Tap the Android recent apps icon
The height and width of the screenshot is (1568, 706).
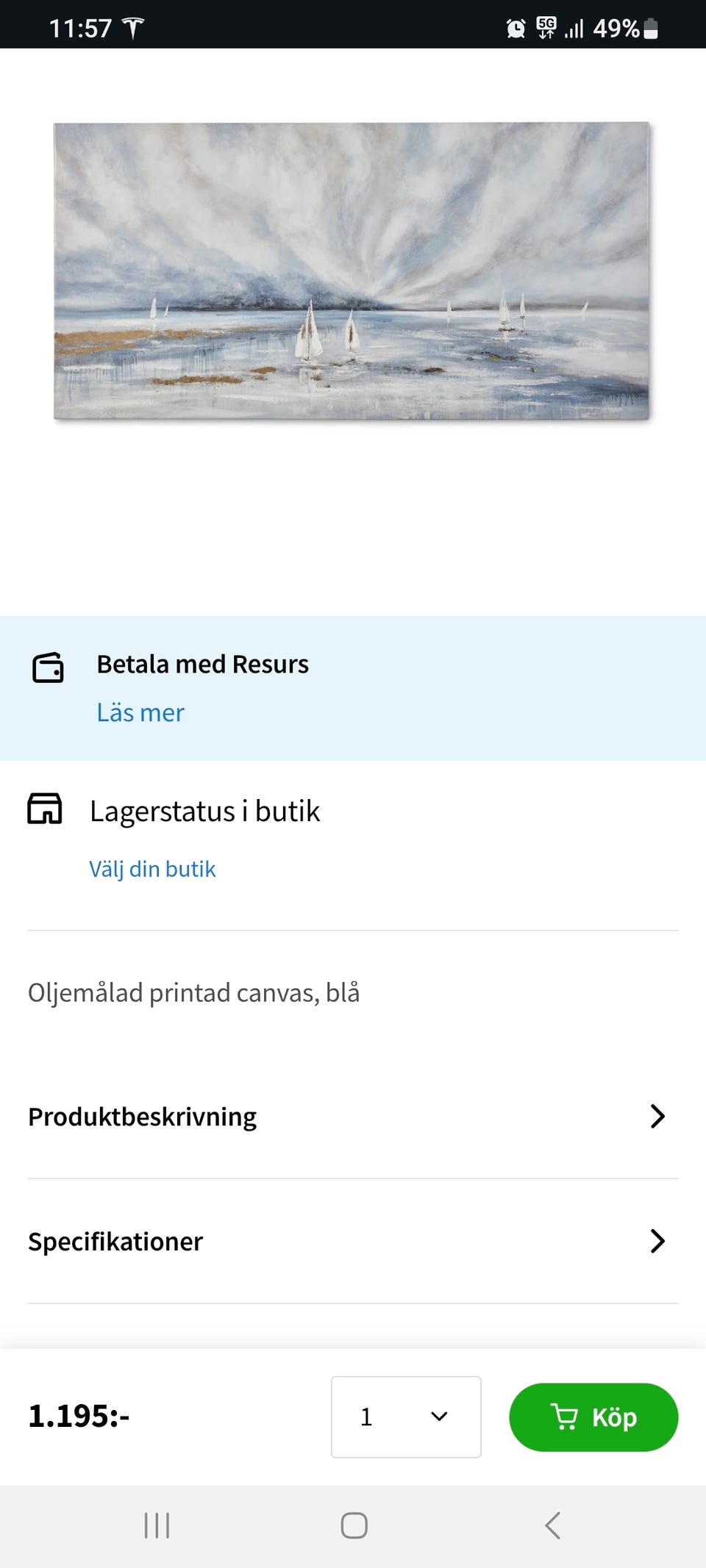(157, 1525)
